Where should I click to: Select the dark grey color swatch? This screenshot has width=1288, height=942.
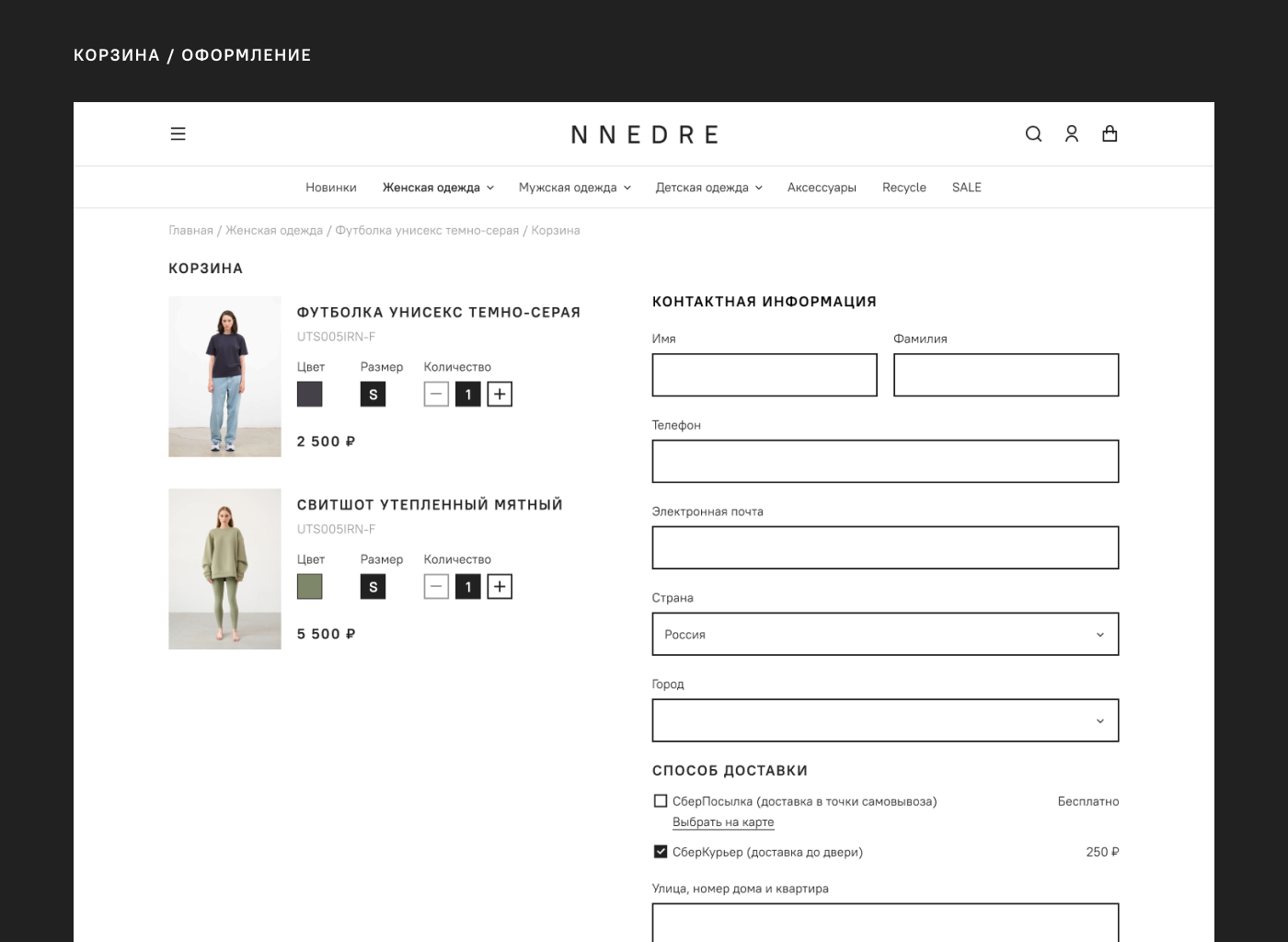coord(310,395)
